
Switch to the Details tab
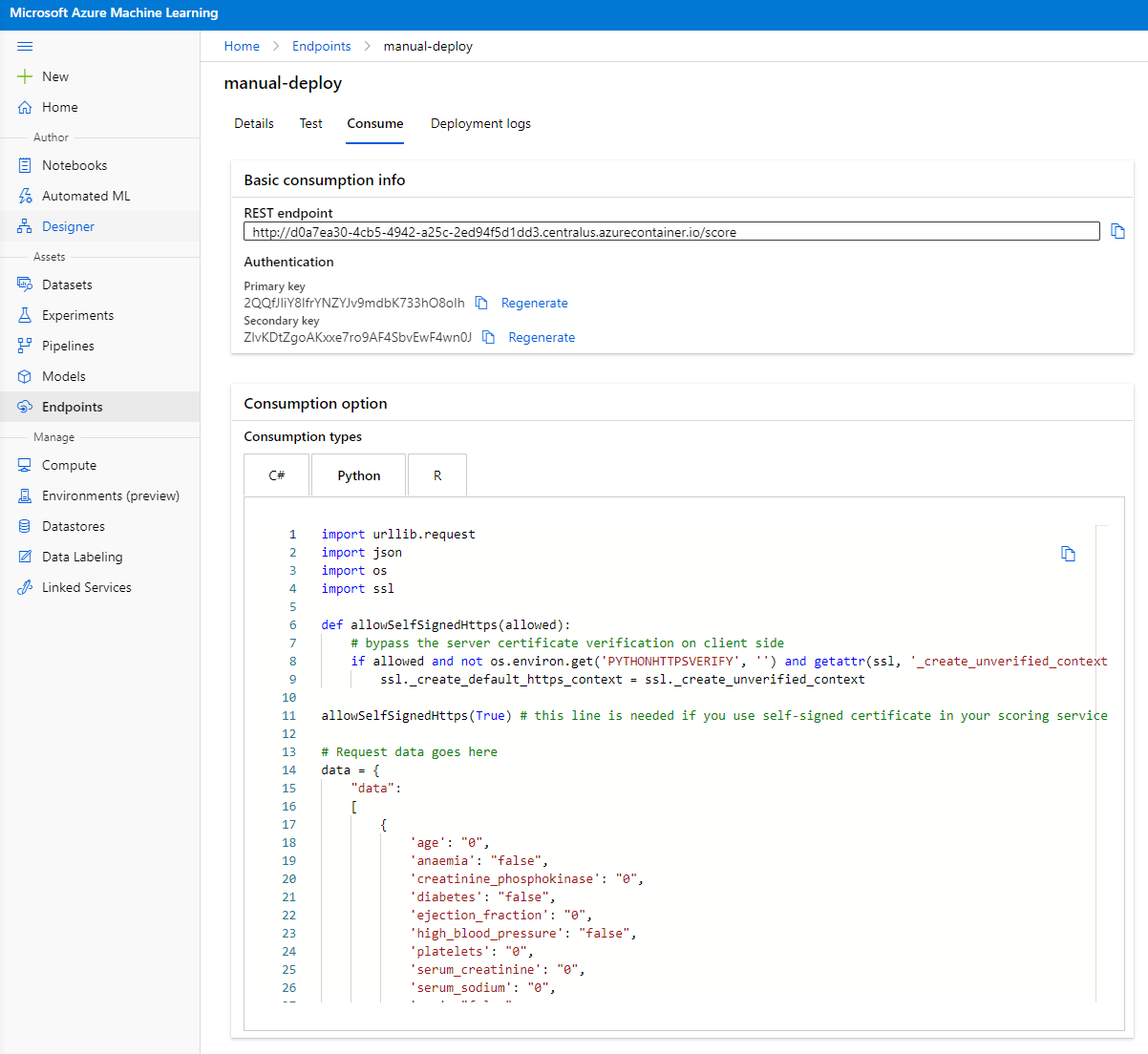point(254,123)
